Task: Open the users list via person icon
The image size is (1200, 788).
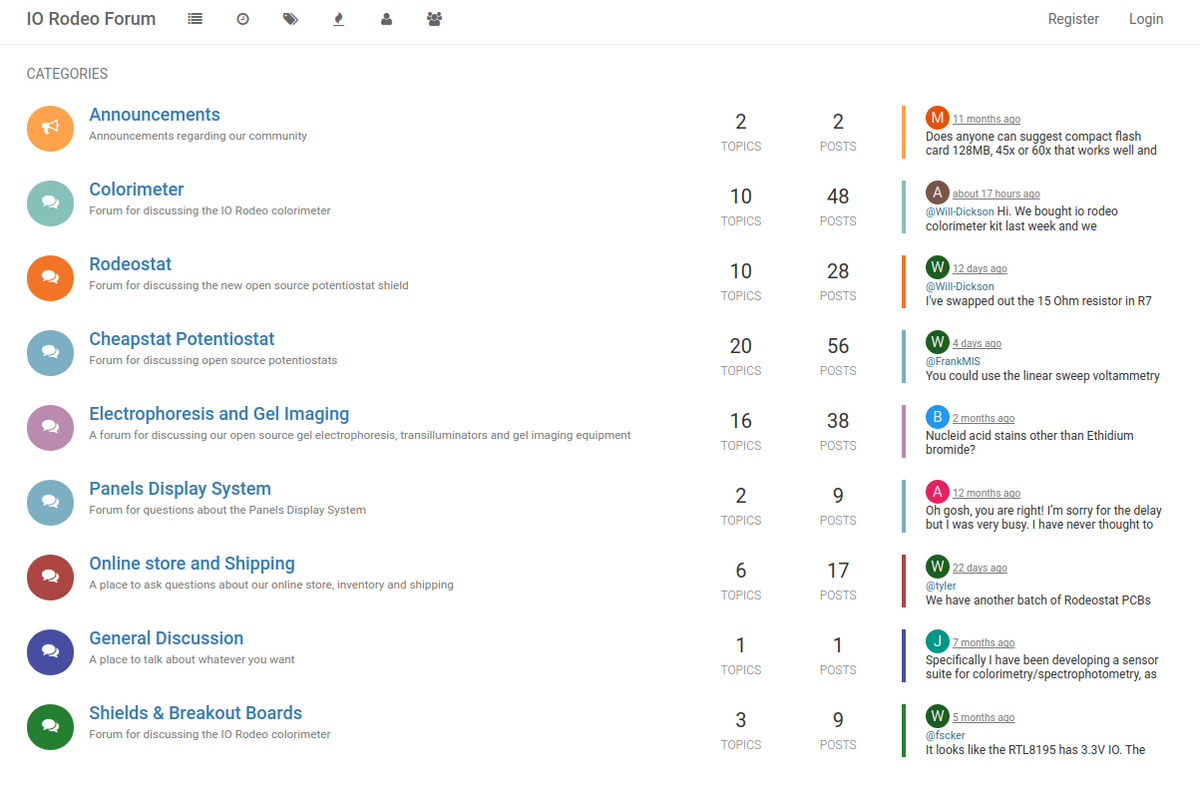Action: pyautogui.click(x=386, y=18)
